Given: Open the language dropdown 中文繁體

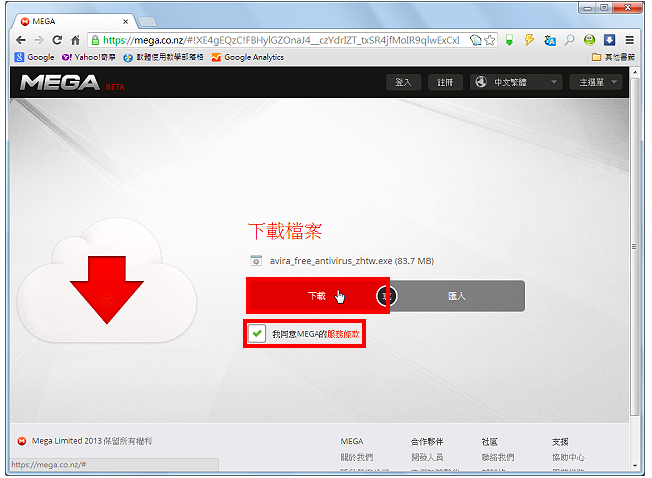Looking at the screenshot, I should point(516,82).
